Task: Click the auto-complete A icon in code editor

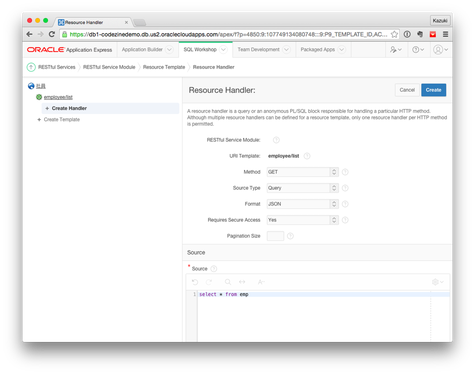Action: point(261,282)
